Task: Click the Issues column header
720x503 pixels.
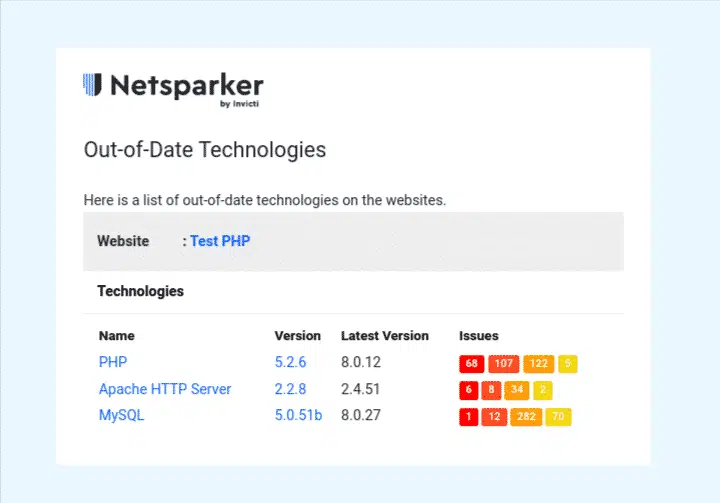Action: [x=478, y=336]
